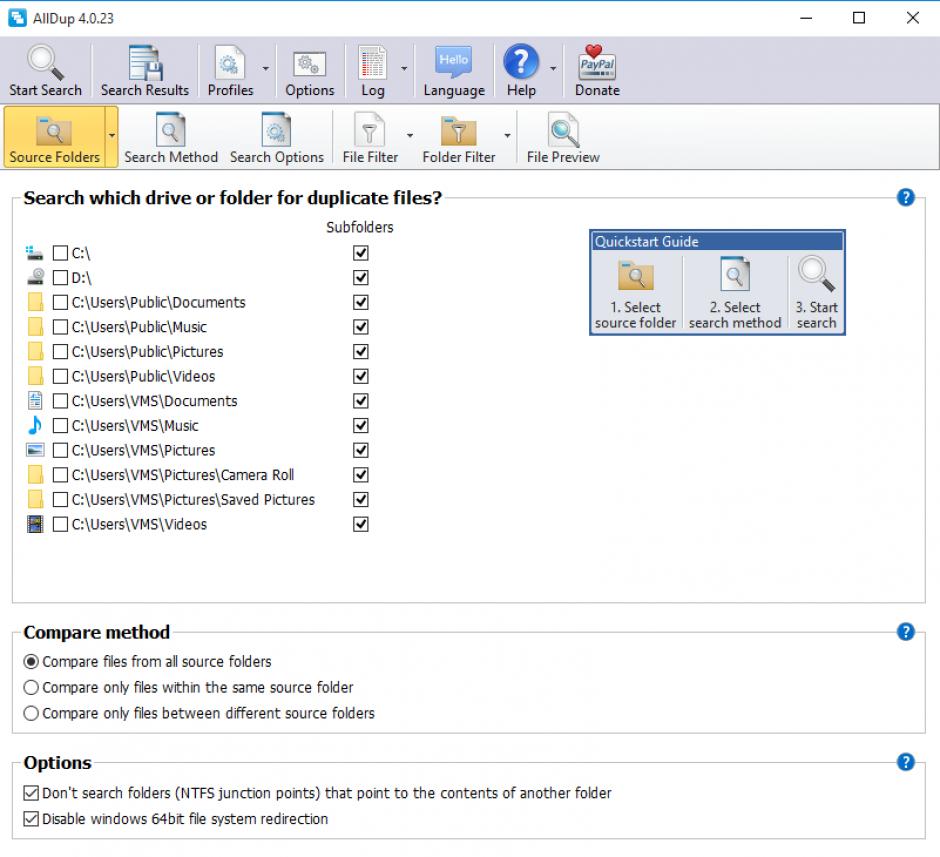Image resolution: width=940 pixels, height=857 pixels.
Task: Select Compare only files between different source folders
Action: tap(31, 713)
